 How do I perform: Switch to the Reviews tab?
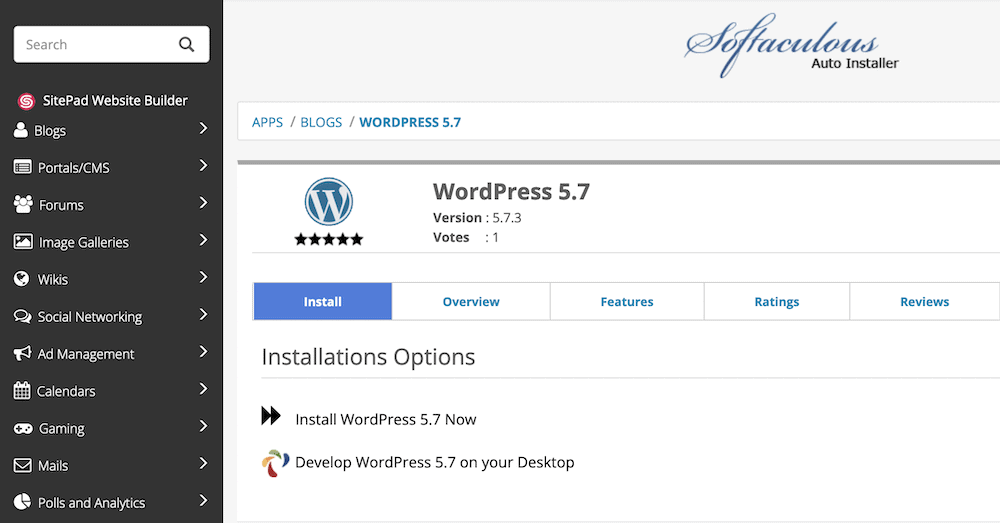pyautogui.click(x=925, y=301)
